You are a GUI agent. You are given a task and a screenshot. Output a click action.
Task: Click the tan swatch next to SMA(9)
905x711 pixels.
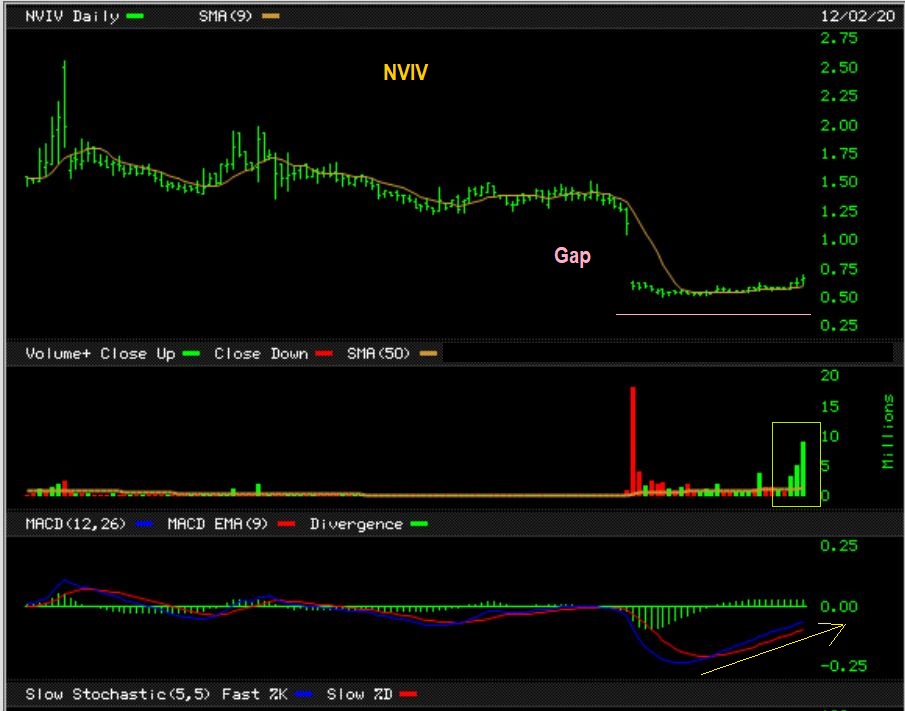(271, 16)
